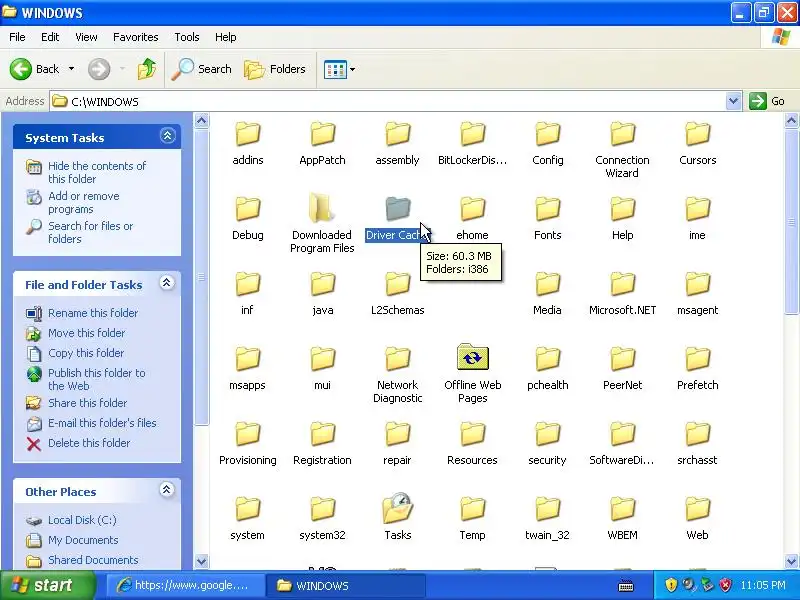Click file list scrollbar down arrow
Screen dimensions: 800x600
(x=791, y=561)
